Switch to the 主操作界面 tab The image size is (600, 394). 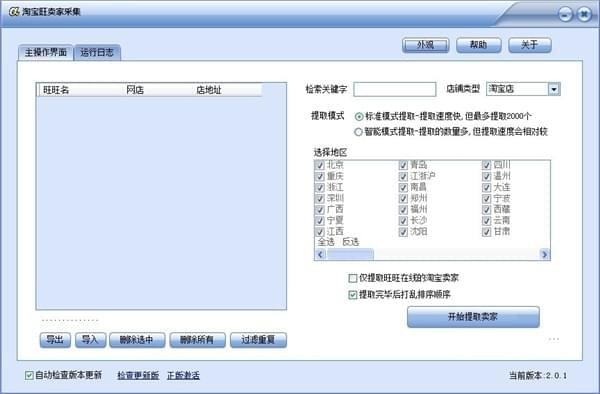[46, 52]
